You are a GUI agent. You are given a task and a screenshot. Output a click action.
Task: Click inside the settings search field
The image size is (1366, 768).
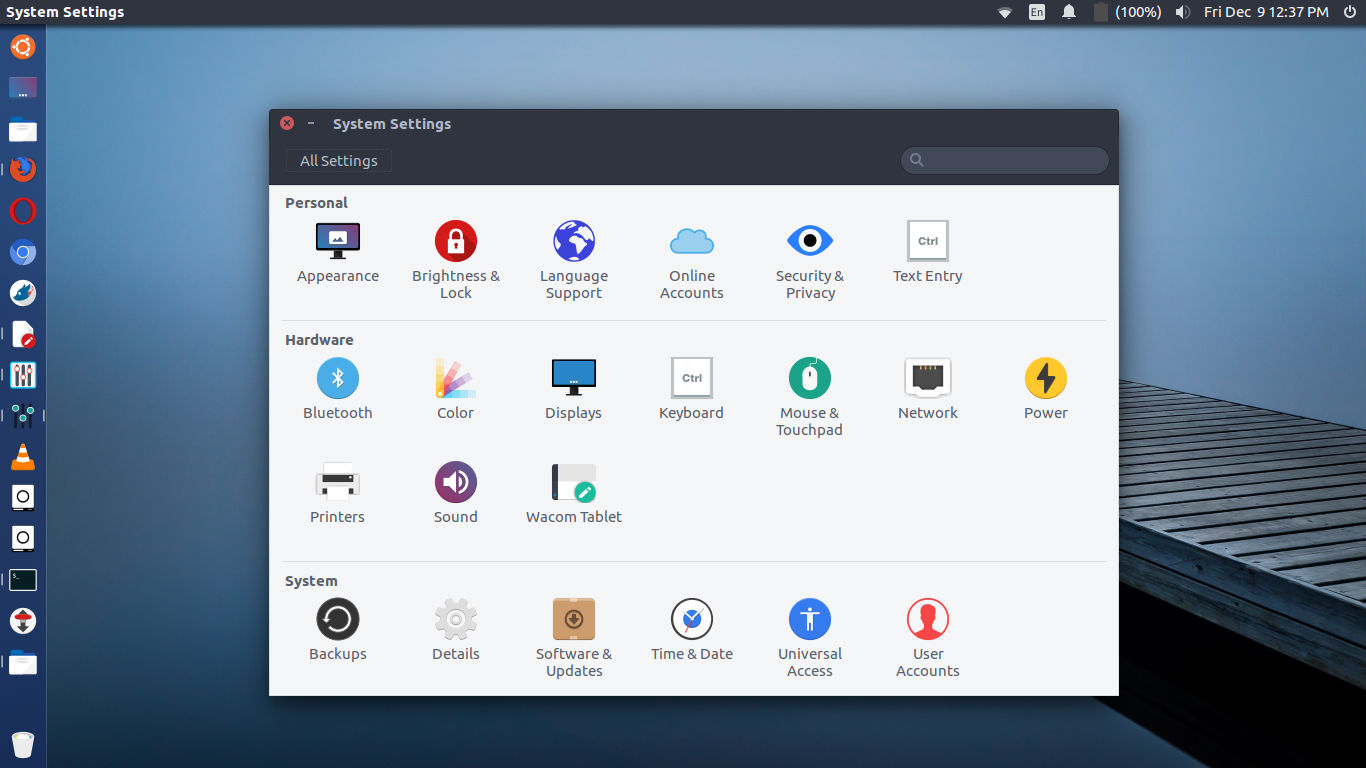[1003, 160]
